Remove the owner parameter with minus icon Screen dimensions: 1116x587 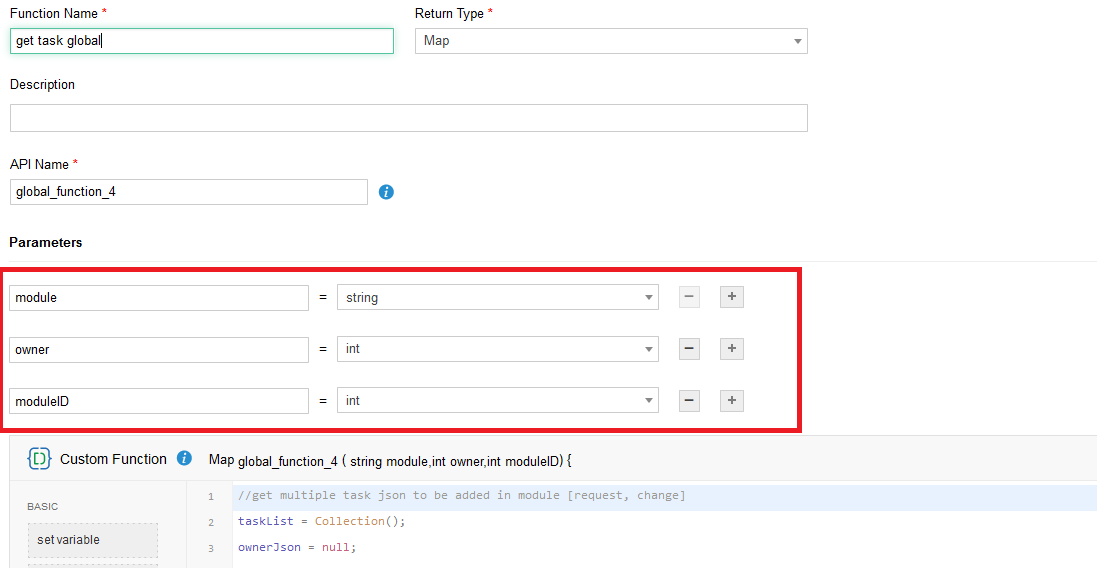click(x=689, y=349)
